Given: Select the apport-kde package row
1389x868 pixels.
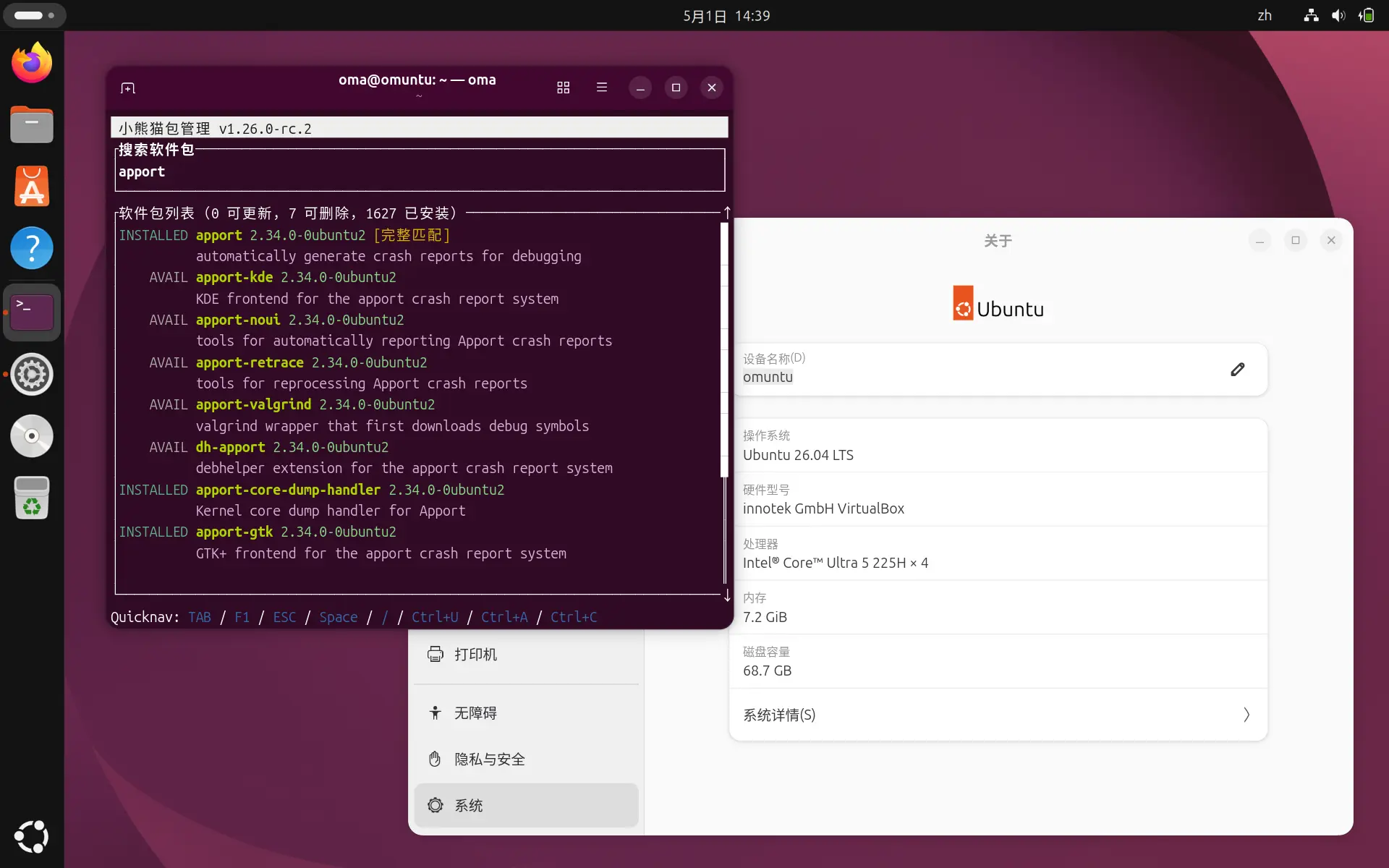Looking at the screenshot, I should pyautogui.click(x=420, y=288).
